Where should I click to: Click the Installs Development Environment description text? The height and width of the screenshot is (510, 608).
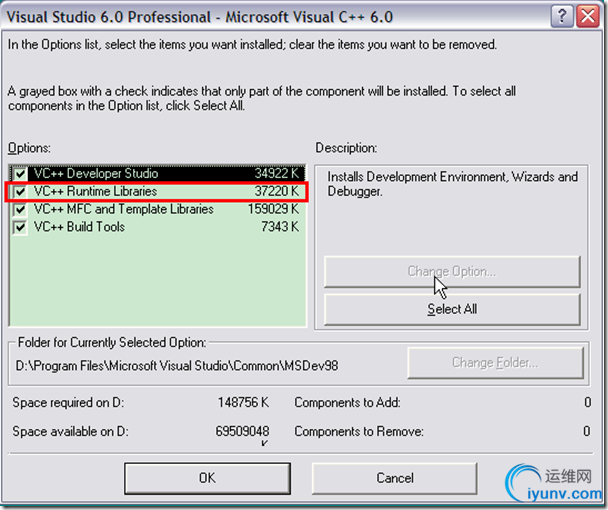453,184
